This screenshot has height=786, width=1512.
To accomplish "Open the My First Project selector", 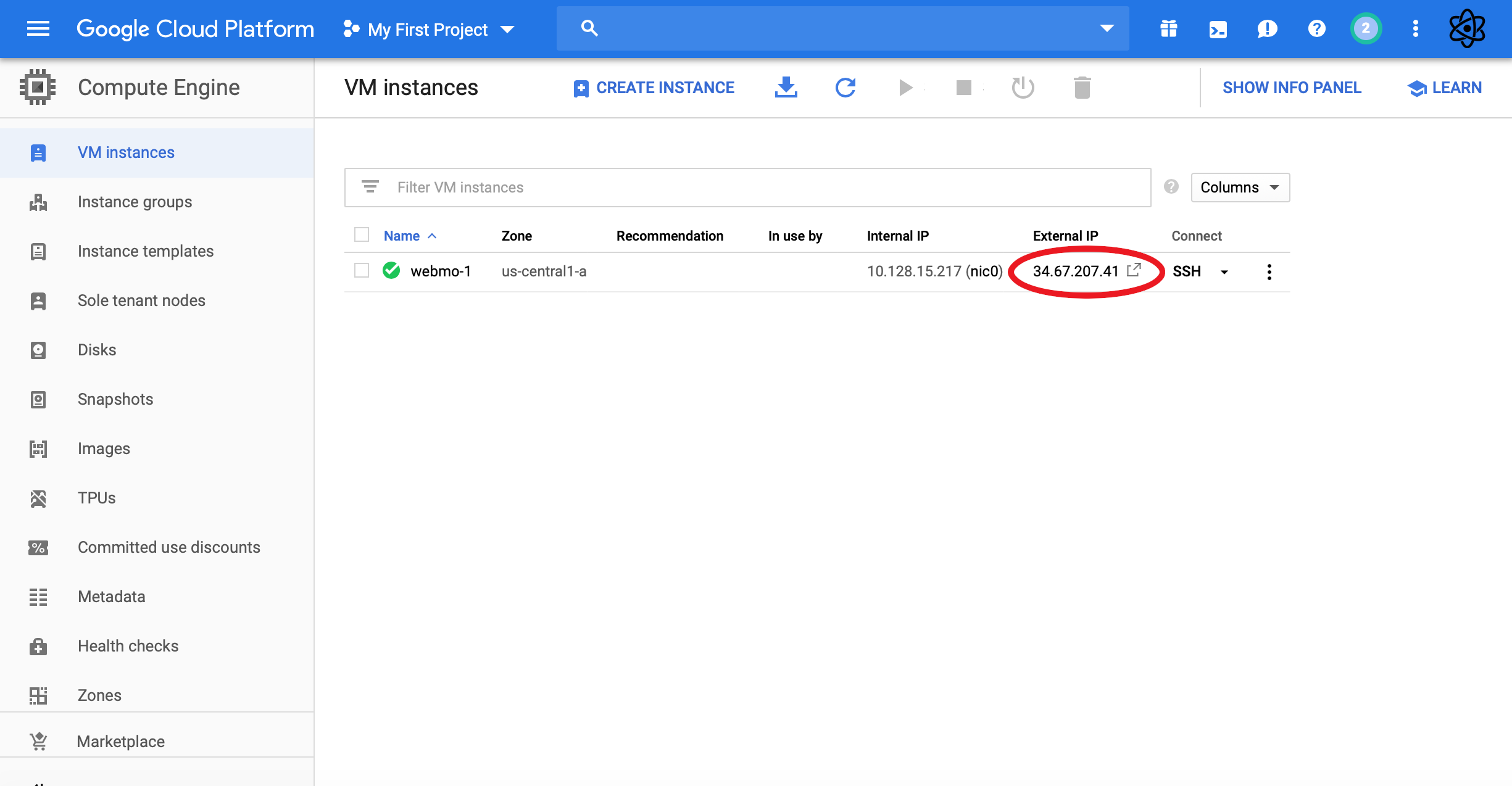I will (429, 29).
